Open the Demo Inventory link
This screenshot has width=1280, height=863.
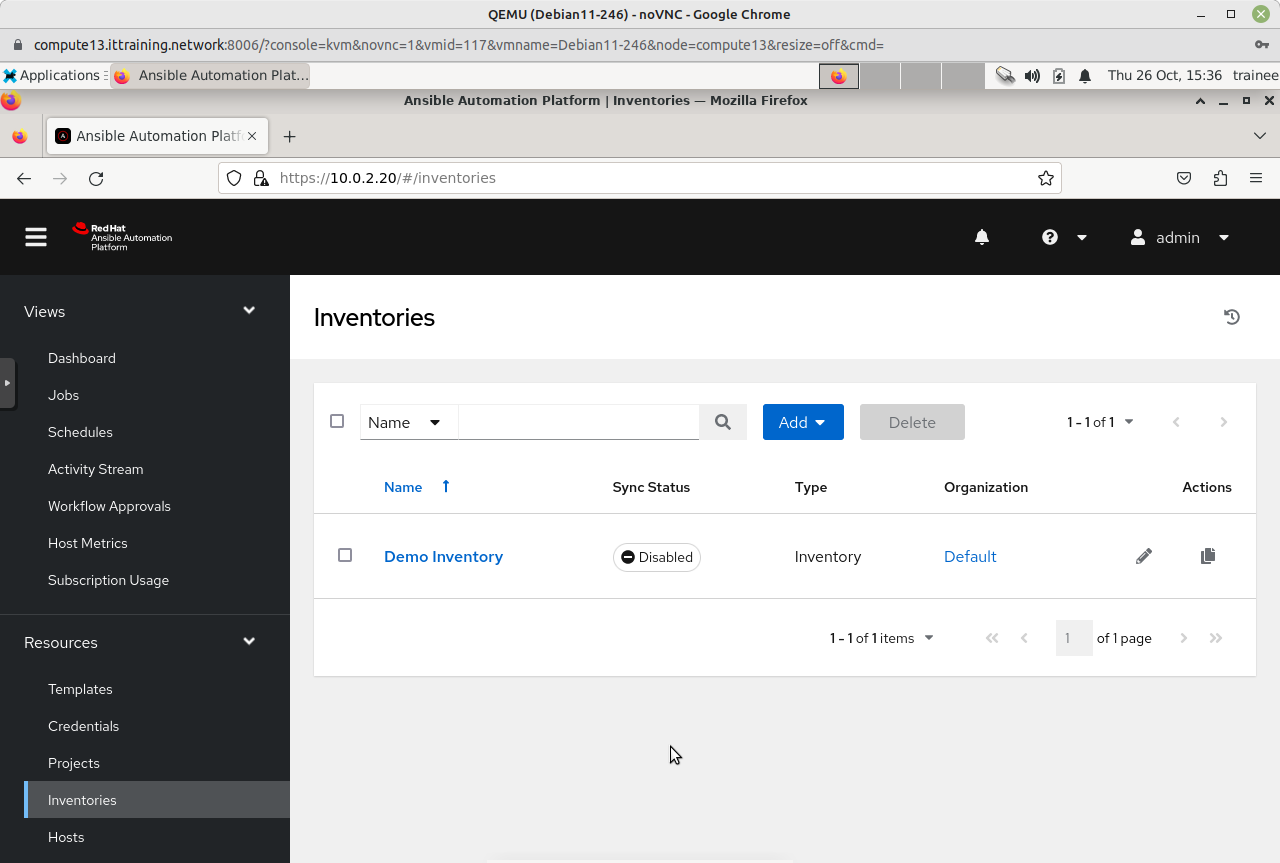tap(443, 556)
